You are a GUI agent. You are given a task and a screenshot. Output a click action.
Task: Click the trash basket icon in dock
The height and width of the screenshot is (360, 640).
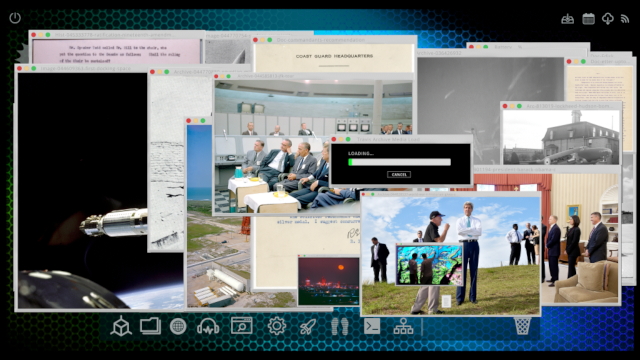(x=522, y=326)
